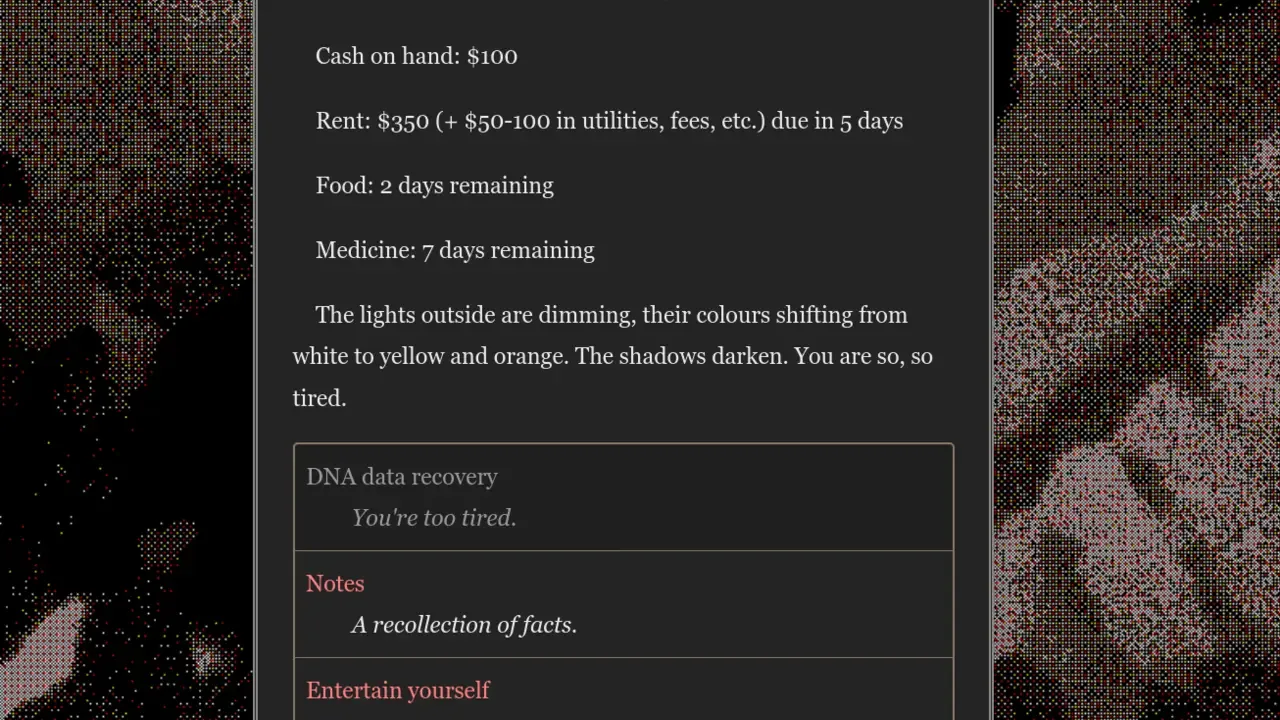Click the dithered background art on the left

click(126, 360)
